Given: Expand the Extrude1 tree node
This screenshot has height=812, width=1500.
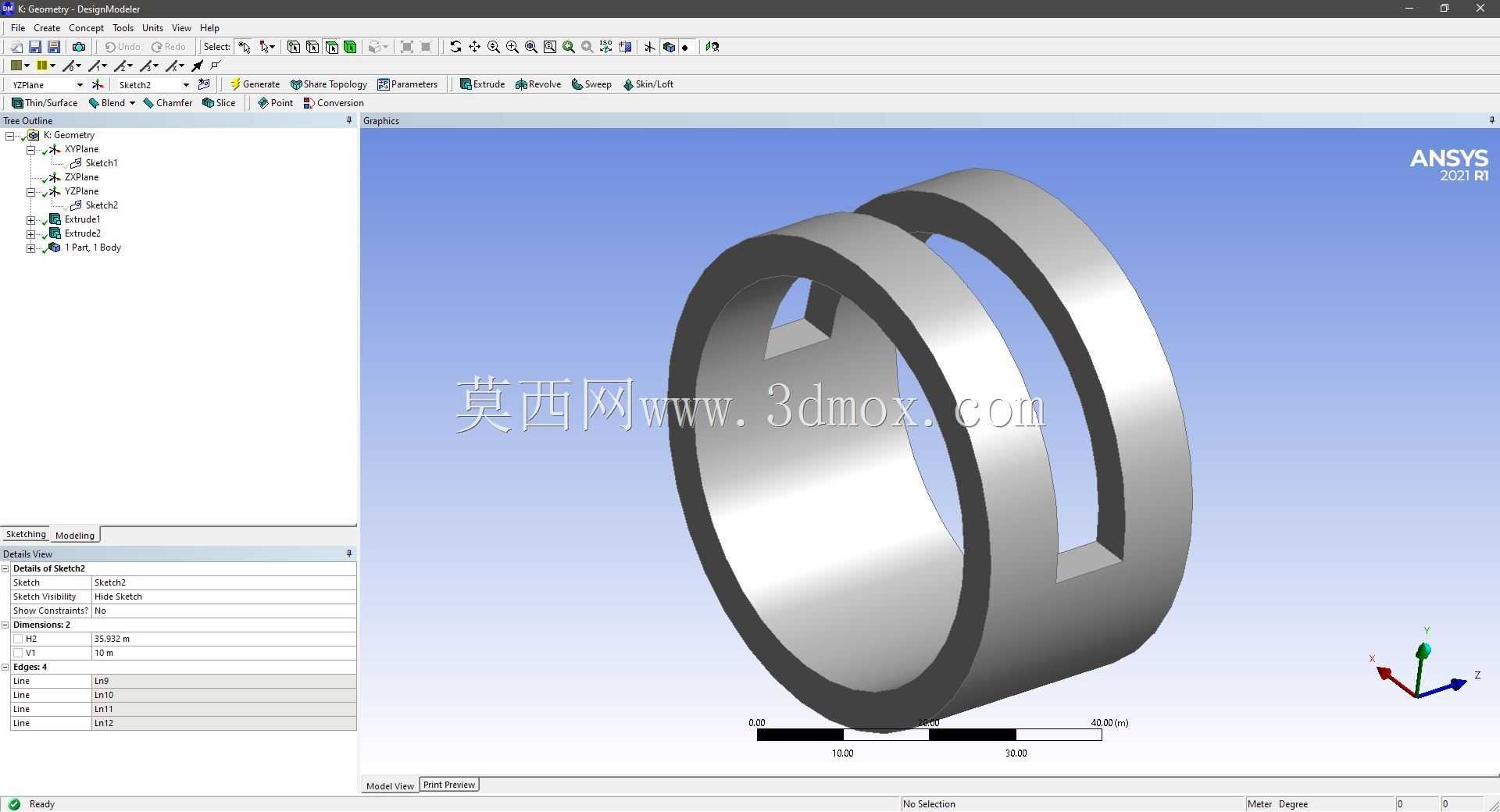Looking at the screenshot, I should tap(31, 219).
